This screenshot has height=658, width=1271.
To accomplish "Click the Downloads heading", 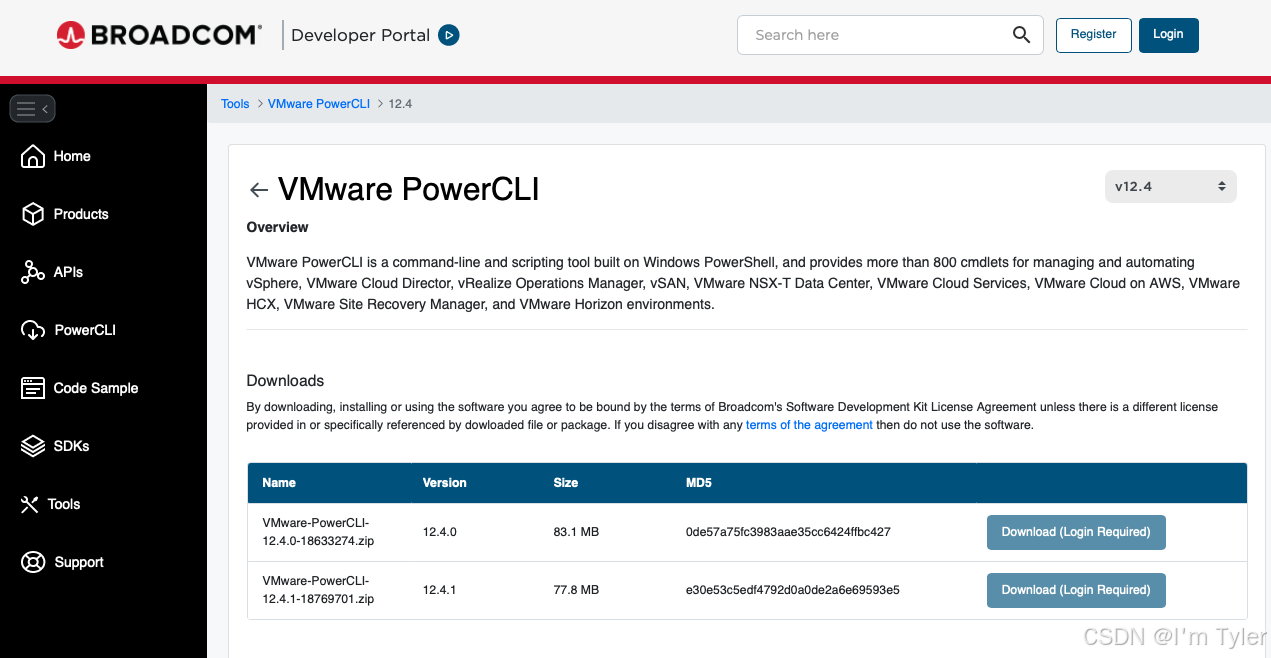I will (x=286, y=381).
